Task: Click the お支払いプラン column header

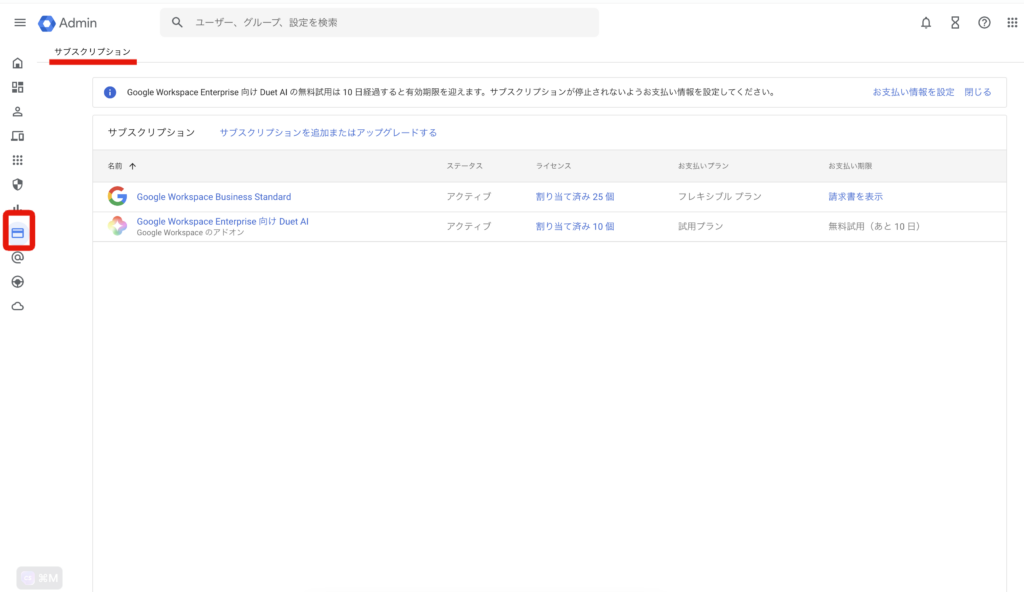Action: tap(703, 166)
